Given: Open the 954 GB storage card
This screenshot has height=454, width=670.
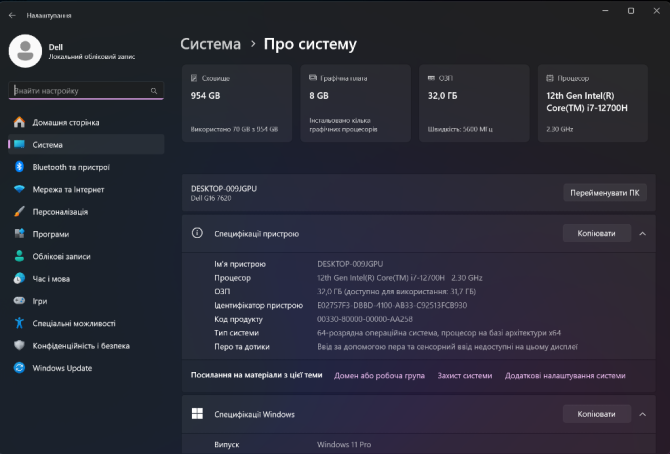Looking at the screenshot, I should [x=237, y=103].
